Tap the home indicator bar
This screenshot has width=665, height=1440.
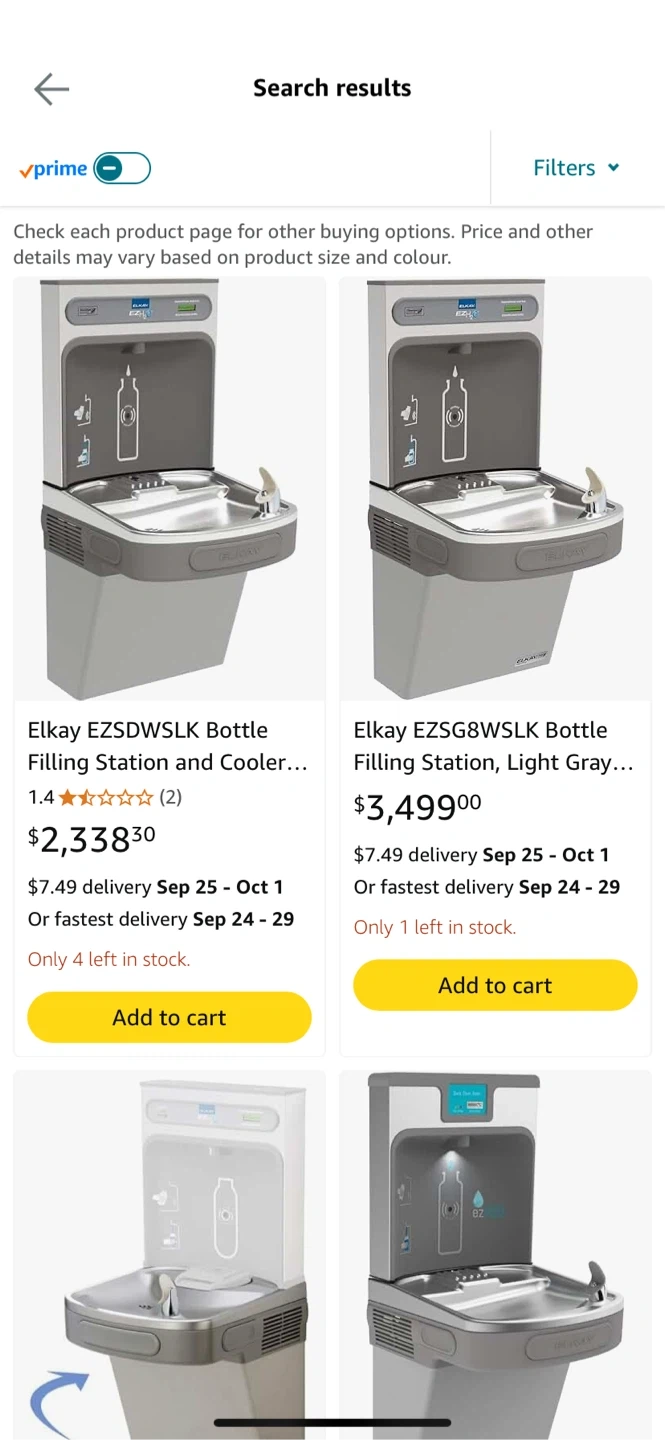point(332,1423)
